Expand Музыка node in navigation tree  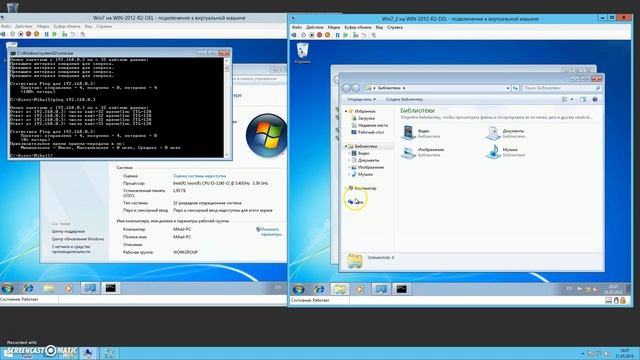point(349,174)
